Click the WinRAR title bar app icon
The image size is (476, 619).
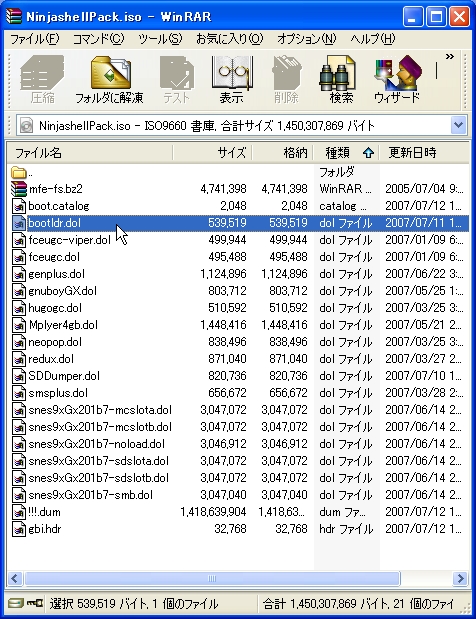click(x=14, y=16)
